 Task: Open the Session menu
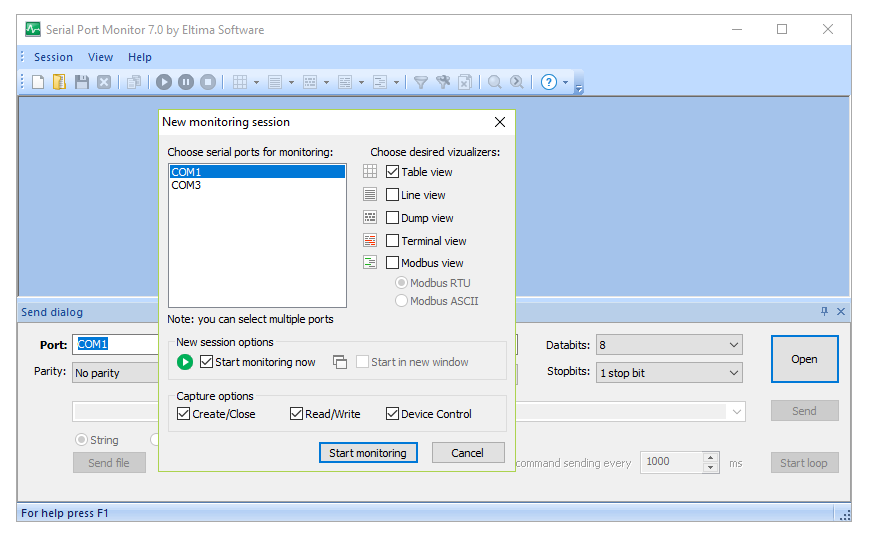(53, 57)
